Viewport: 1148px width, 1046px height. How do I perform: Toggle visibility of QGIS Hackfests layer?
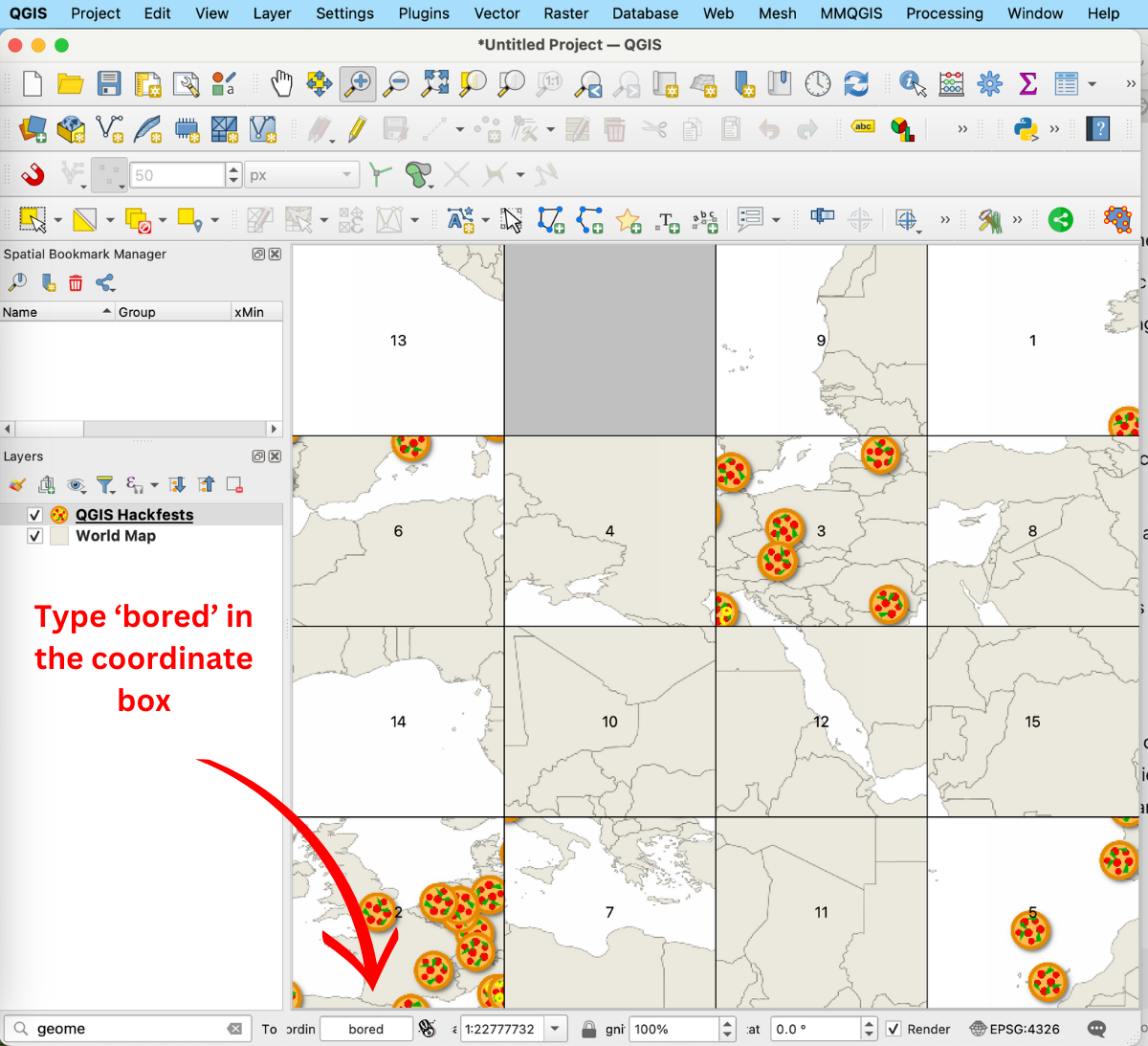(x=35, y=515)
